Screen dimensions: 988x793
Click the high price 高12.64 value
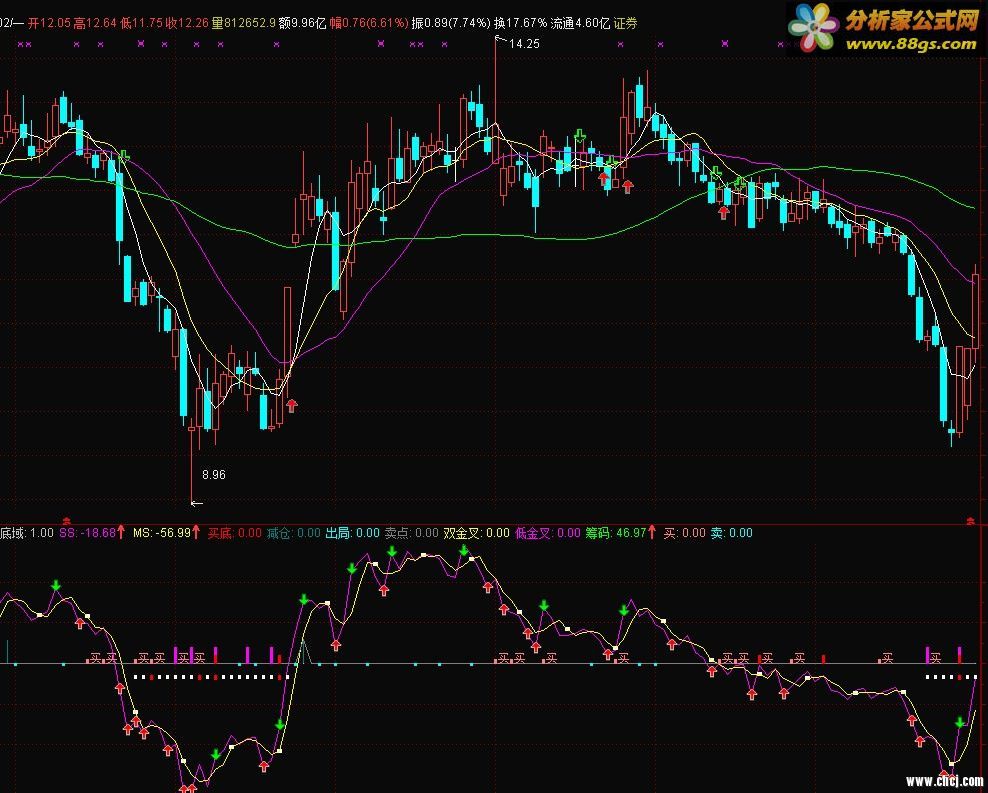click(x=95, y=24)
